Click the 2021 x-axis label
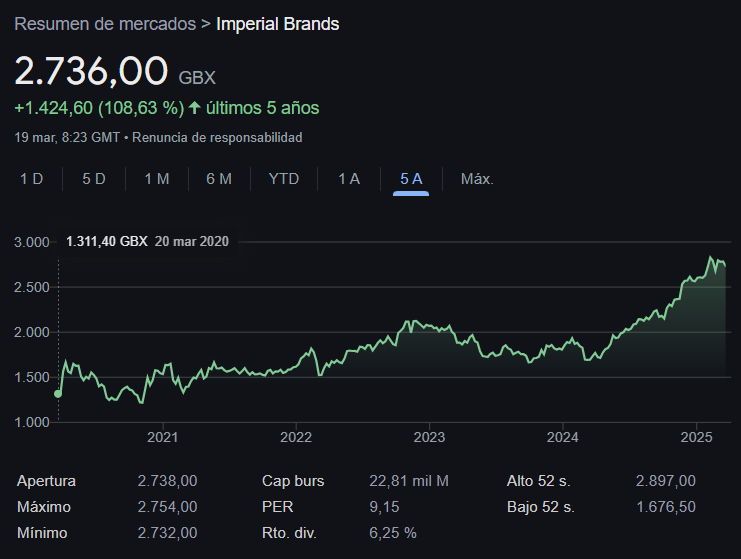Image resolution: width=741 pixels, height=559 pixels. [x=163, y=437]
